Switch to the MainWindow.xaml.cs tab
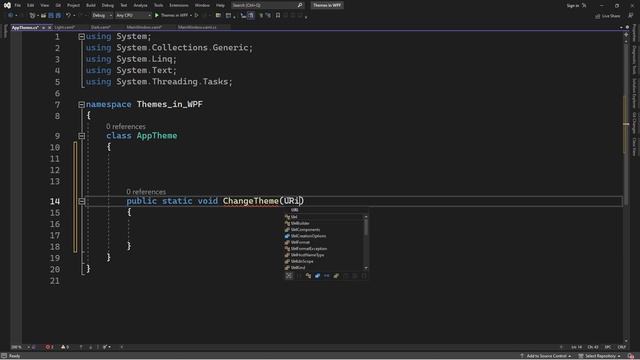 (197, 27)
